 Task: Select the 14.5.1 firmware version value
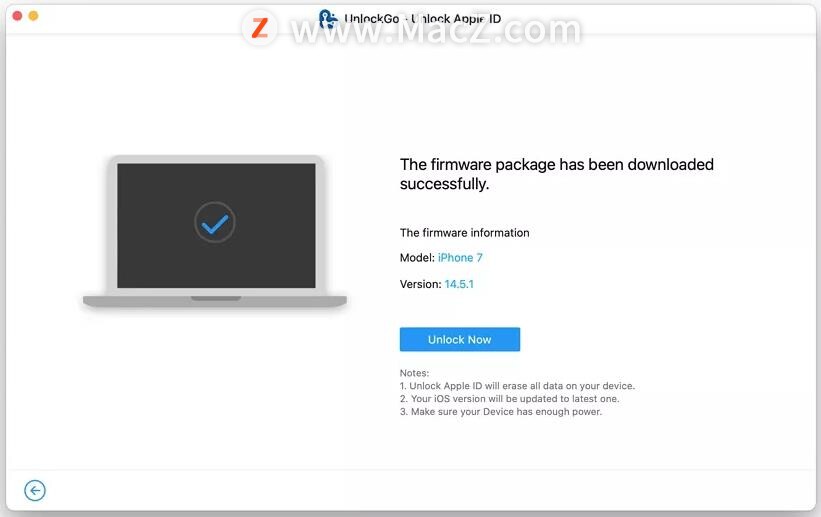(x=459, y=284)
